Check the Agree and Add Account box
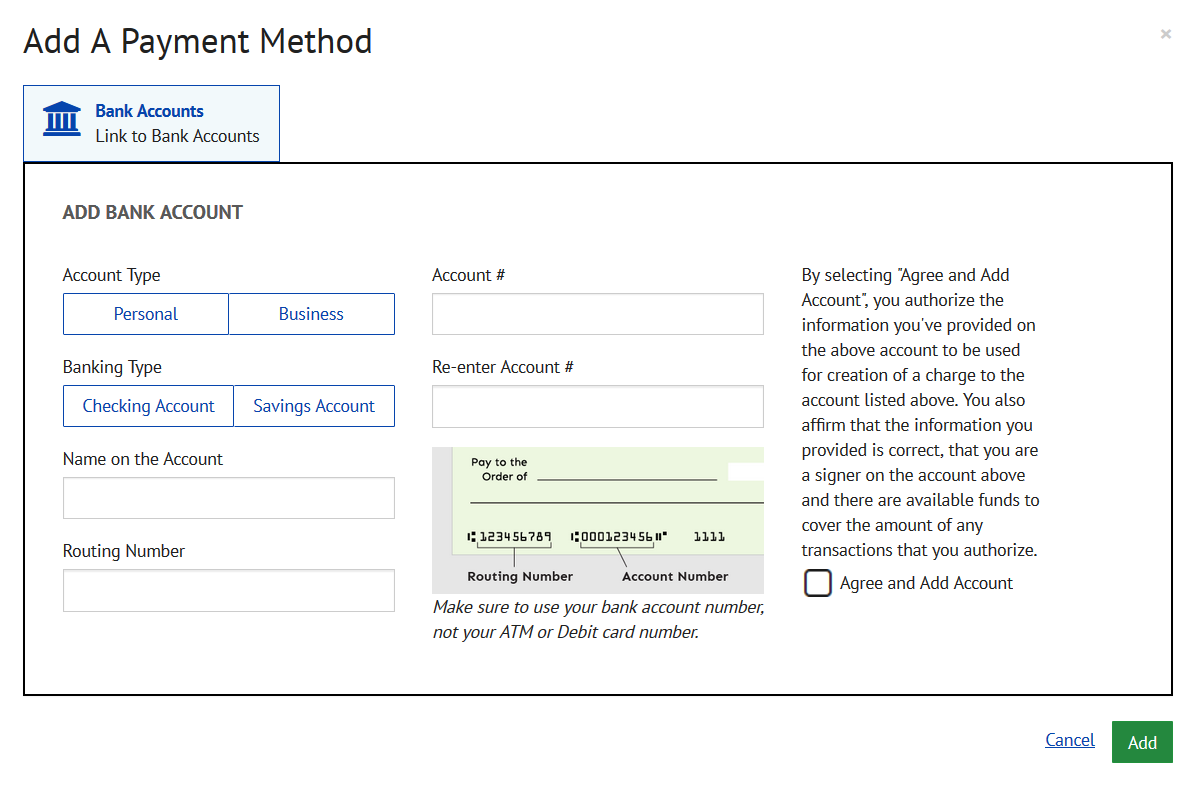 [x=818, y=583]
